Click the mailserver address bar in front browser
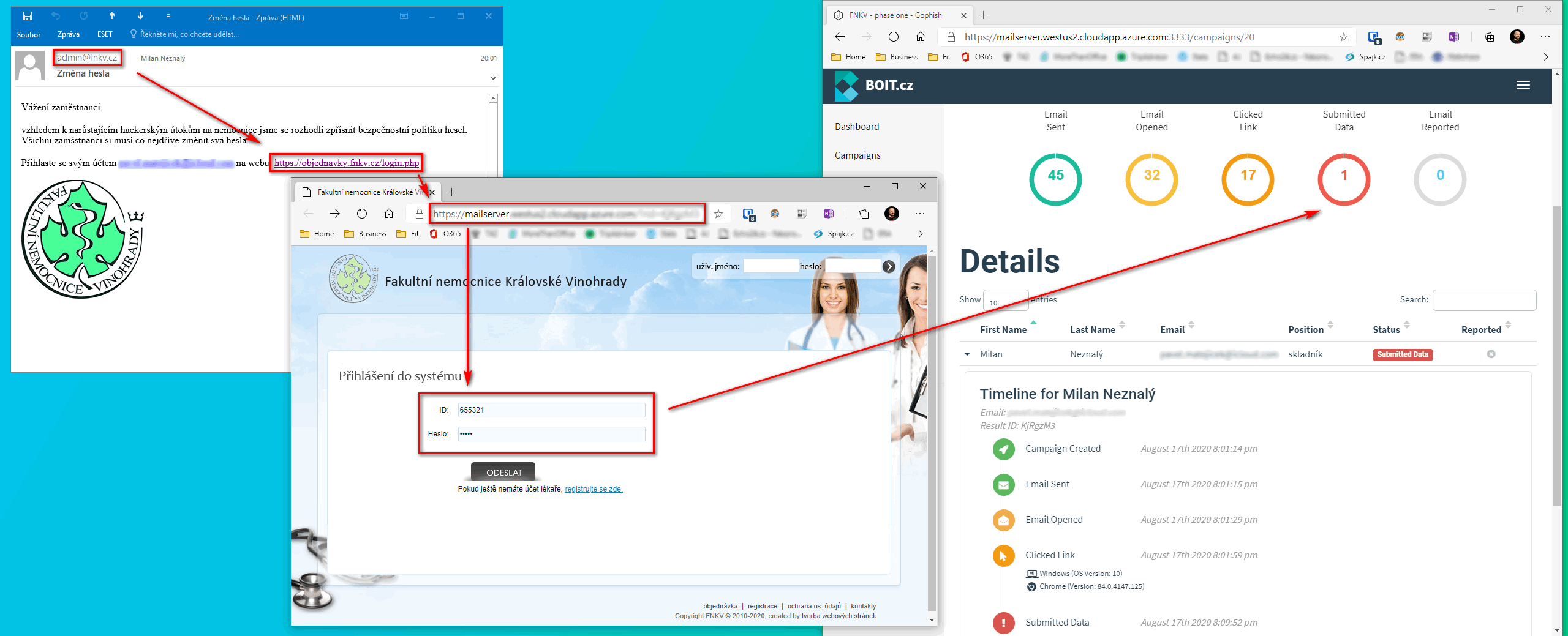 tap(567, 214)
